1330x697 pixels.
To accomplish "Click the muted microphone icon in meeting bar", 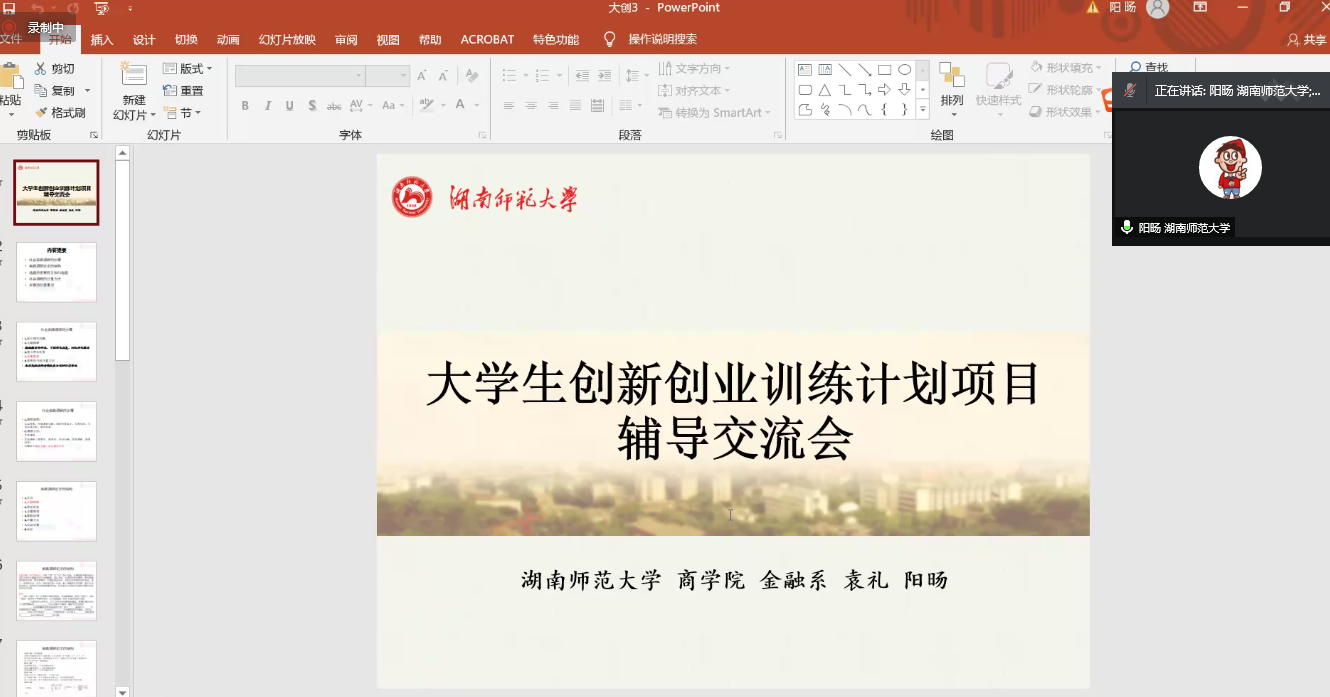I will tap(1130, 90).
